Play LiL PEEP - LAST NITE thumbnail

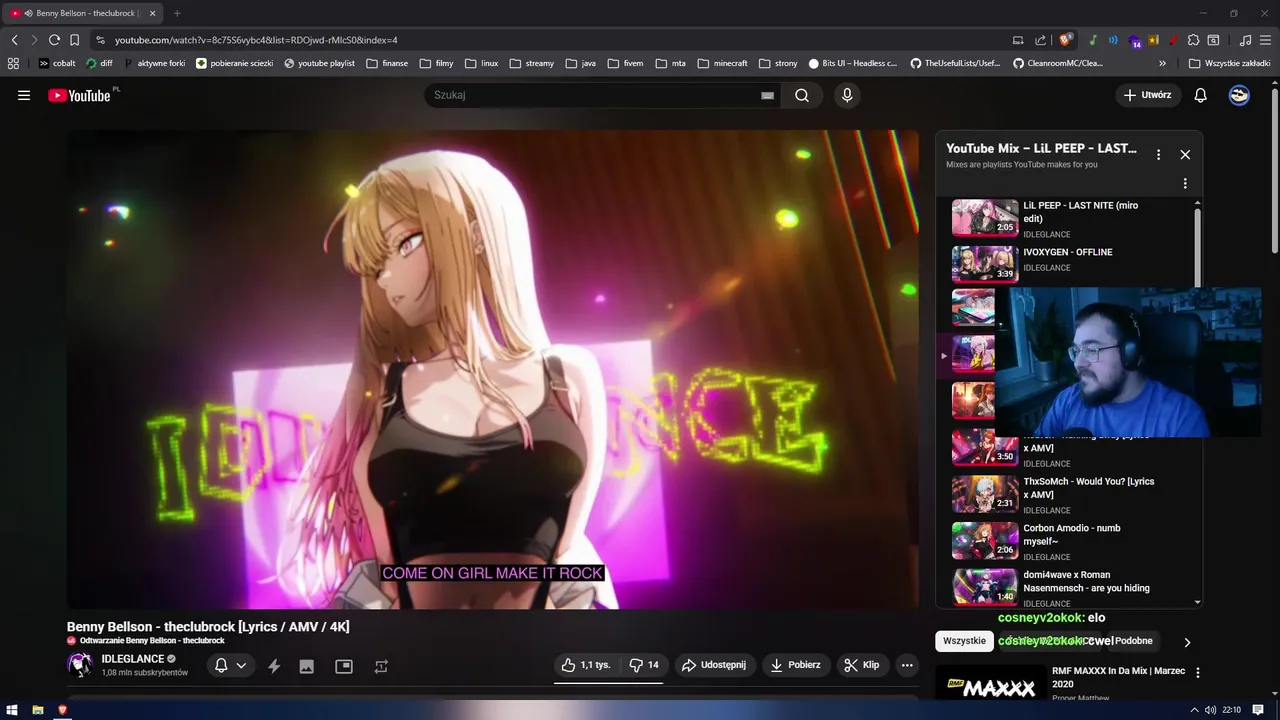point(985,217)
